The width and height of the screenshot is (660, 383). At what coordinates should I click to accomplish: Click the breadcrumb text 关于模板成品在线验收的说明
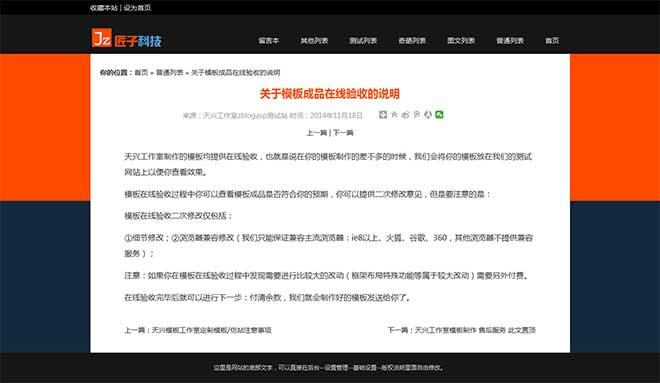[x=236, y=72]
